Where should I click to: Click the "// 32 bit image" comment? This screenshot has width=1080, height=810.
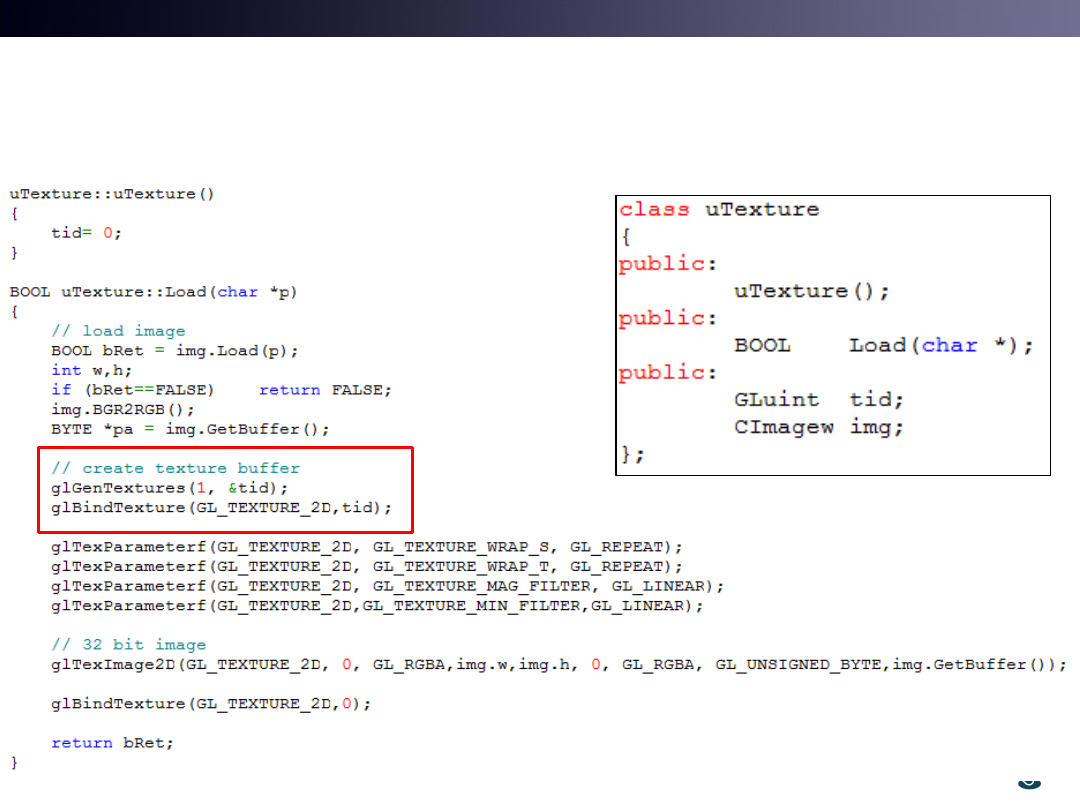click(128, 645)
